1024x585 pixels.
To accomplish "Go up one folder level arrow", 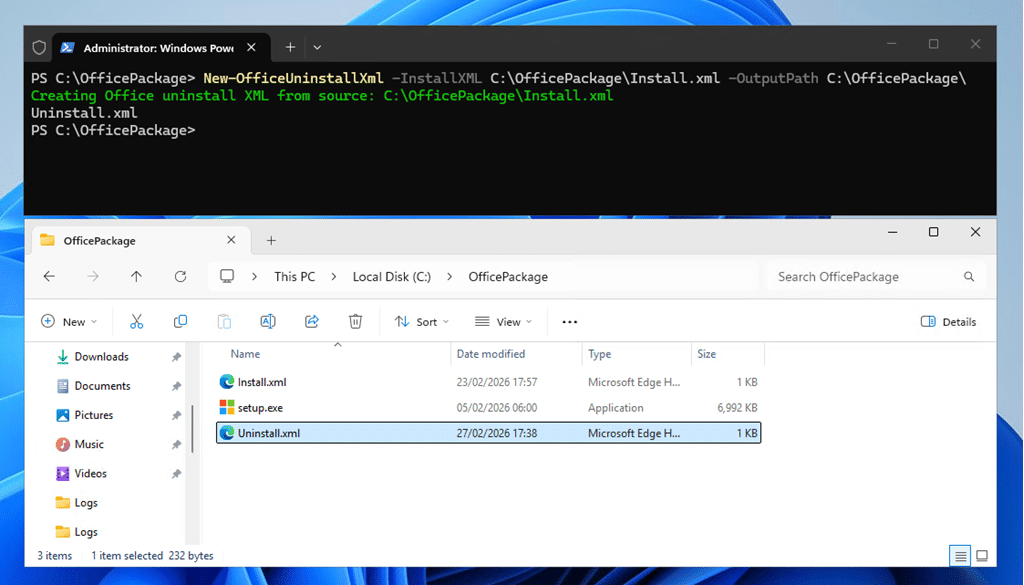I will (x=136, y=277).
